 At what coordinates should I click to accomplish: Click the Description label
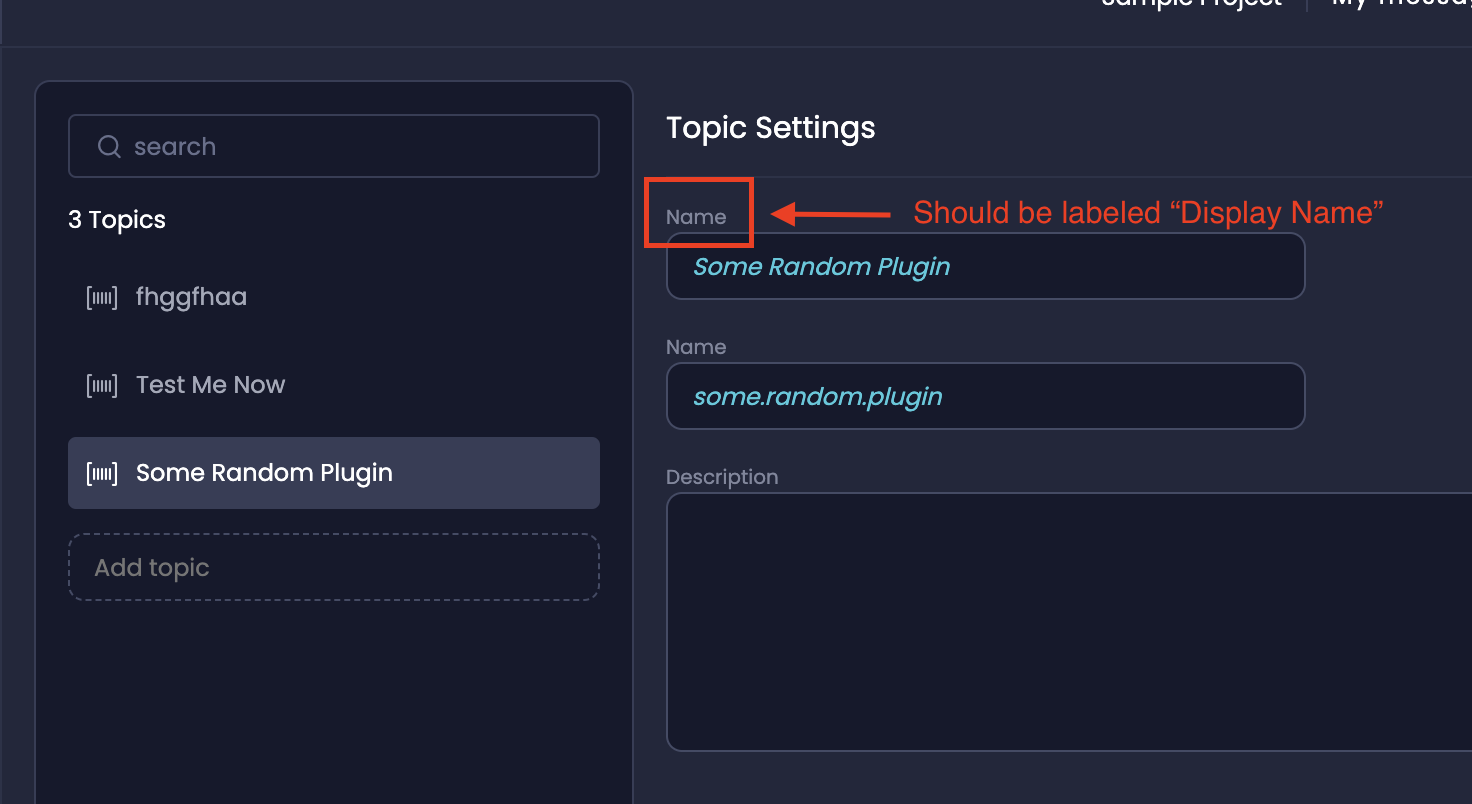[x=722, y=477]
